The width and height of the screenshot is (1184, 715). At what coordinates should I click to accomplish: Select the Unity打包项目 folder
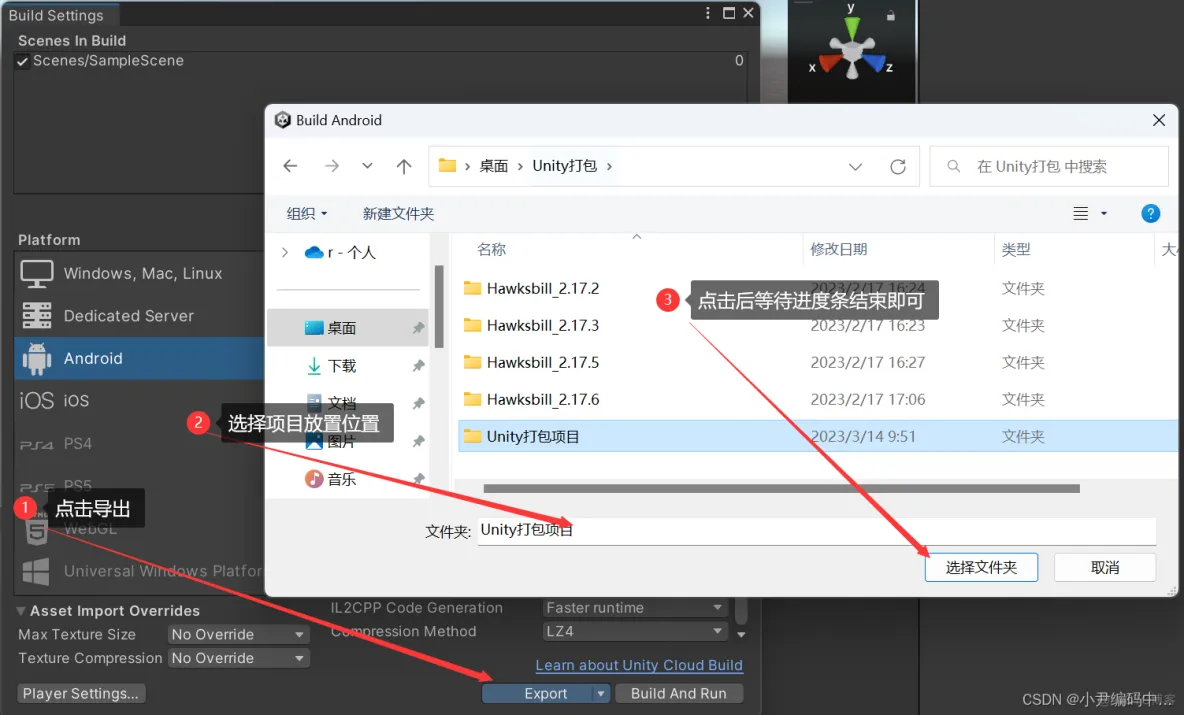coord(817,436)
